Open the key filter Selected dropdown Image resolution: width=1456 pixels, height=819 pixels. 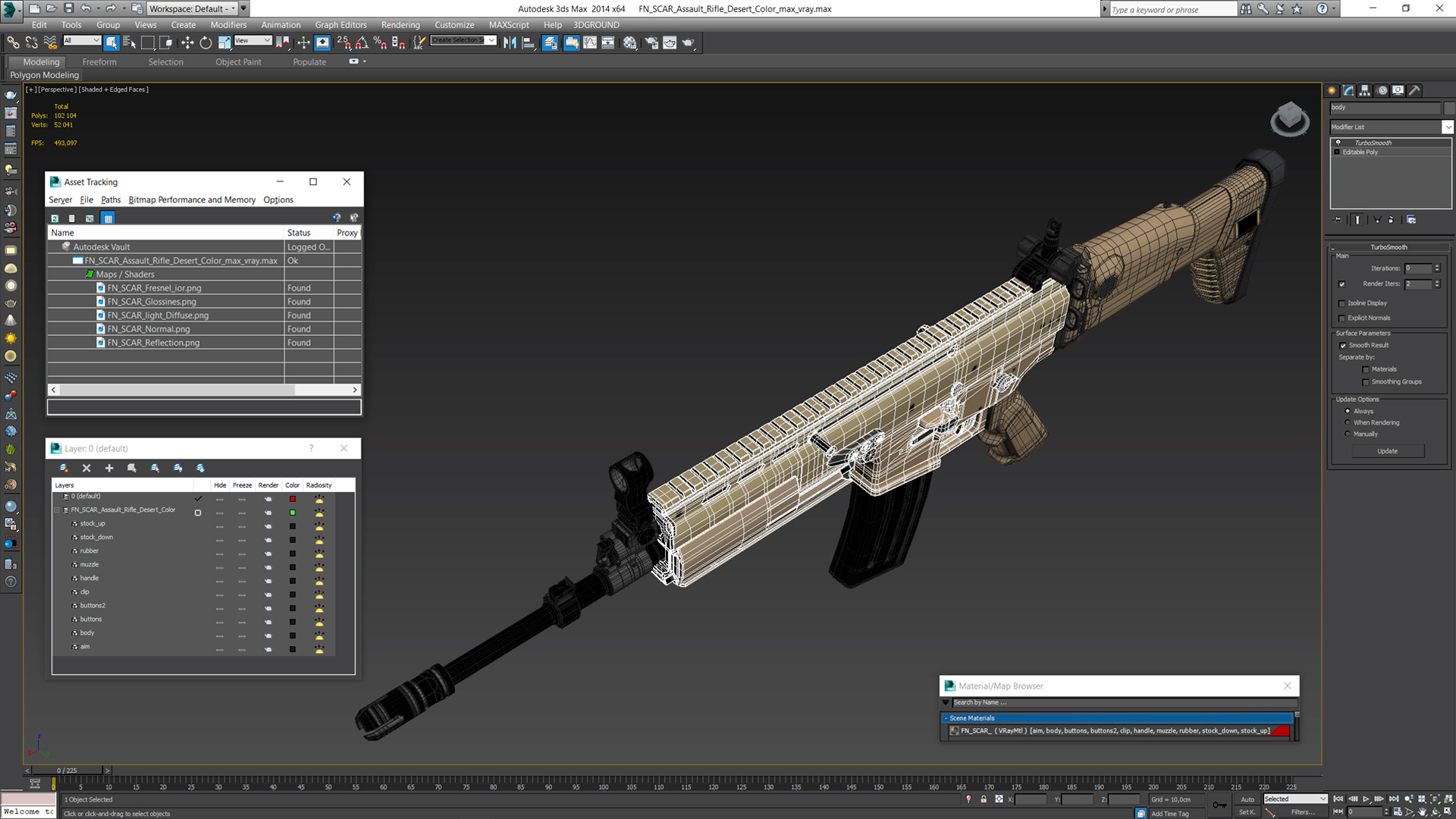[1295, 799]
